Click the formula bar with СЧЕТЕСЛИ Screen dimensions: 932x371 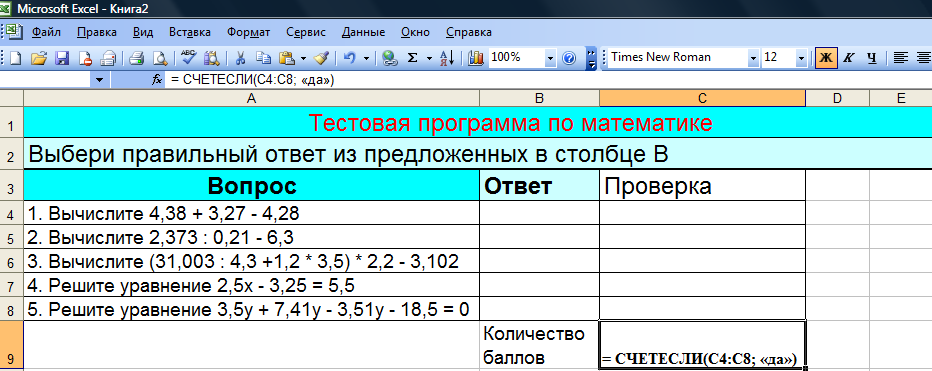pos(547,80)
